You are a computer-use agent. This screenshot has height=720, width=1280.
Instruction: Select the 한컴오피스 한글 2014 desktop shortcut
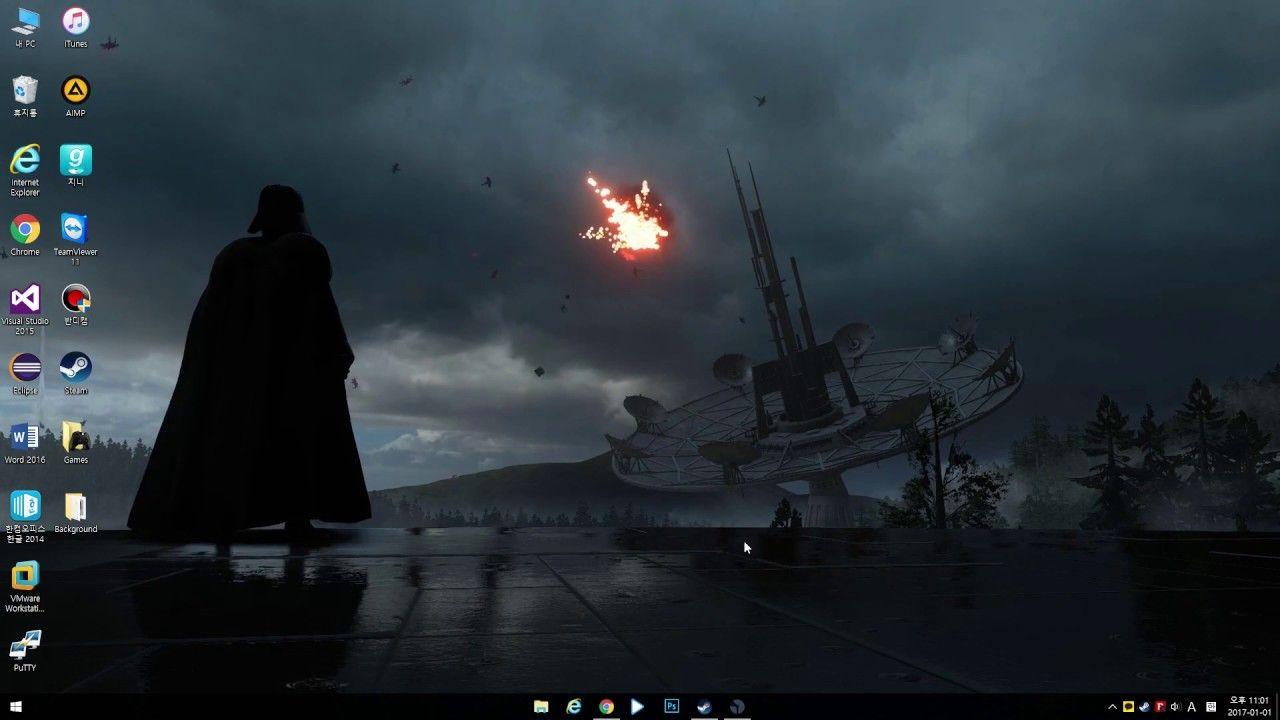[25, 517]
